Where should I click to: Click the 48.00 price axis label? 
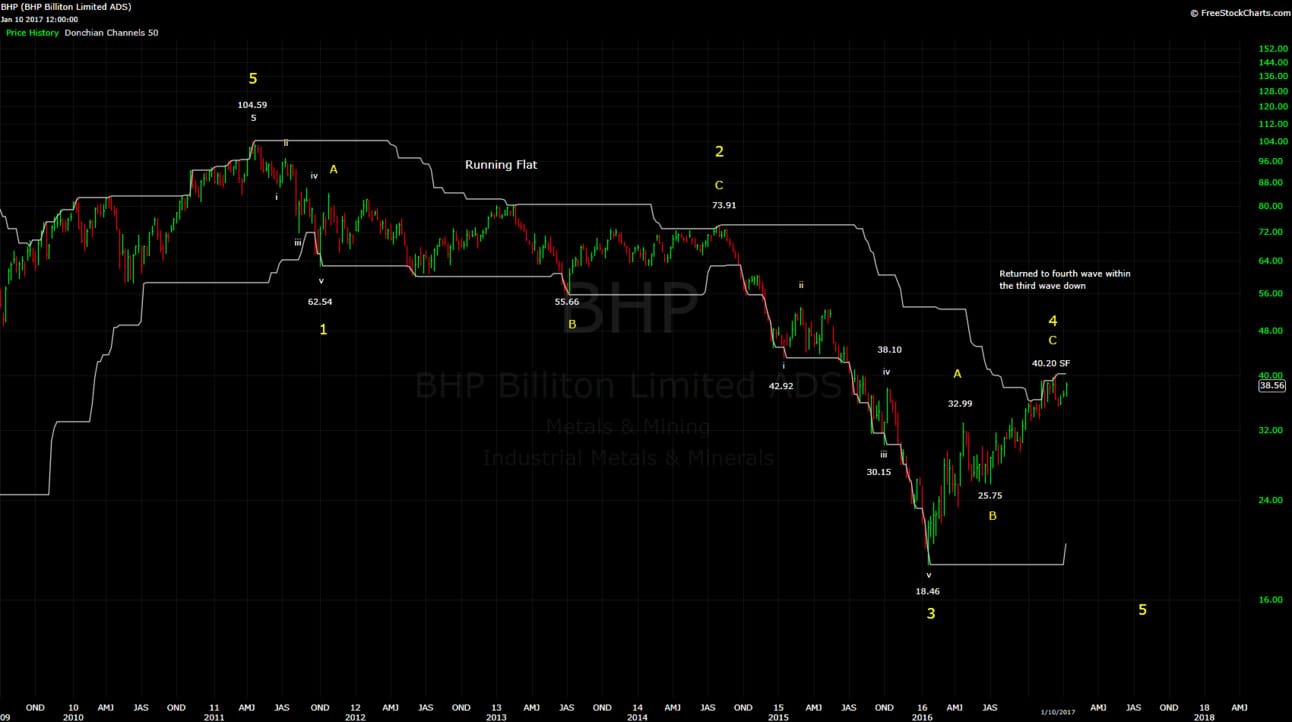tap(1272, 331)
